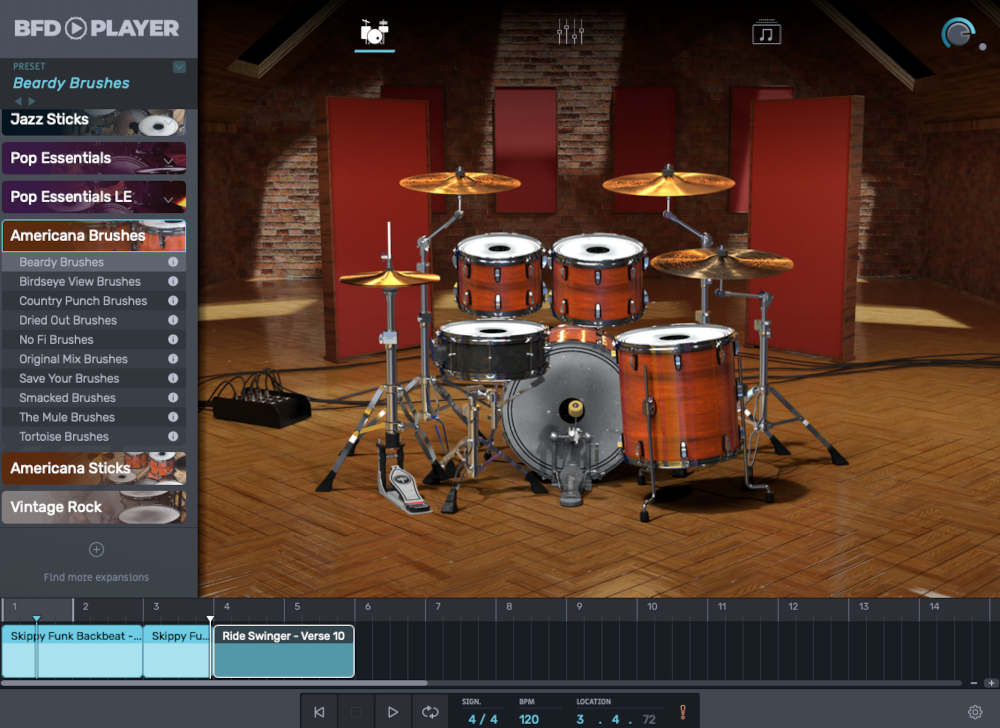This screenshot has width=1000, height=728.
Task: Open the Grooves browser music note icon
Action: (x=767, y=31)
